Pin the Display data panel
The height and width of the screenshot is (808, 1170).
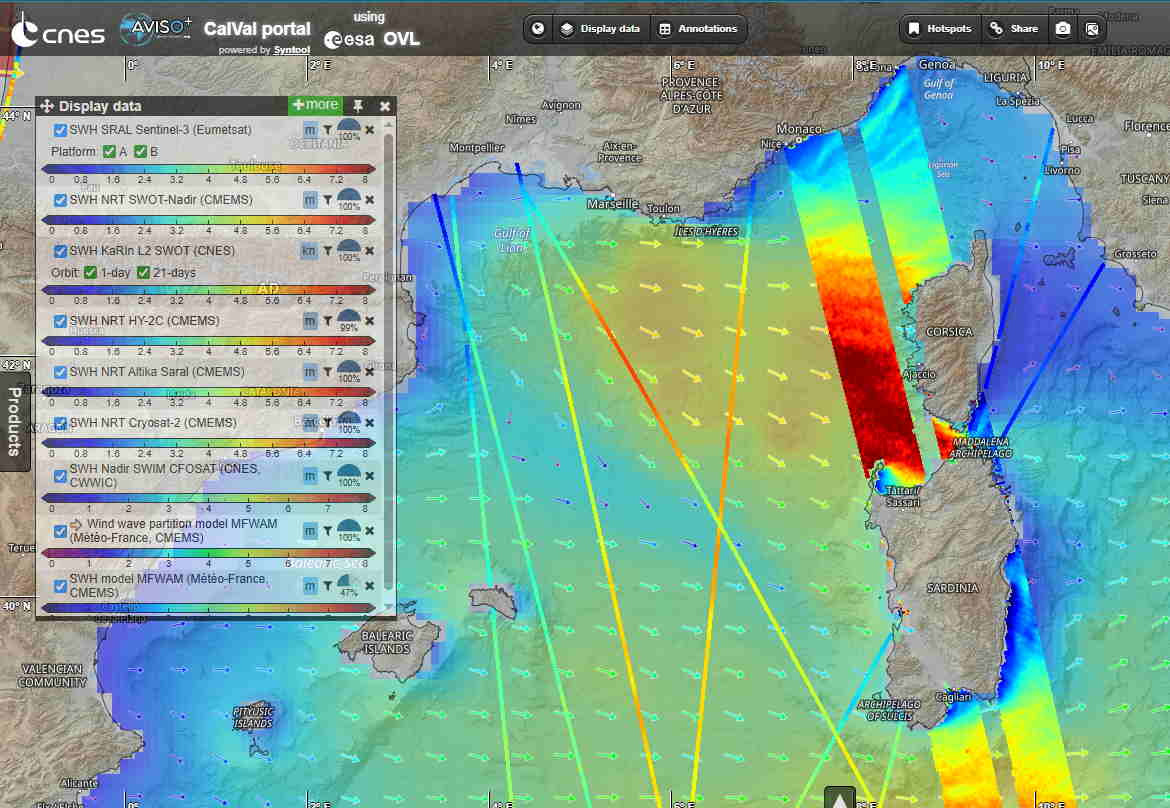(x=358, y=106)
